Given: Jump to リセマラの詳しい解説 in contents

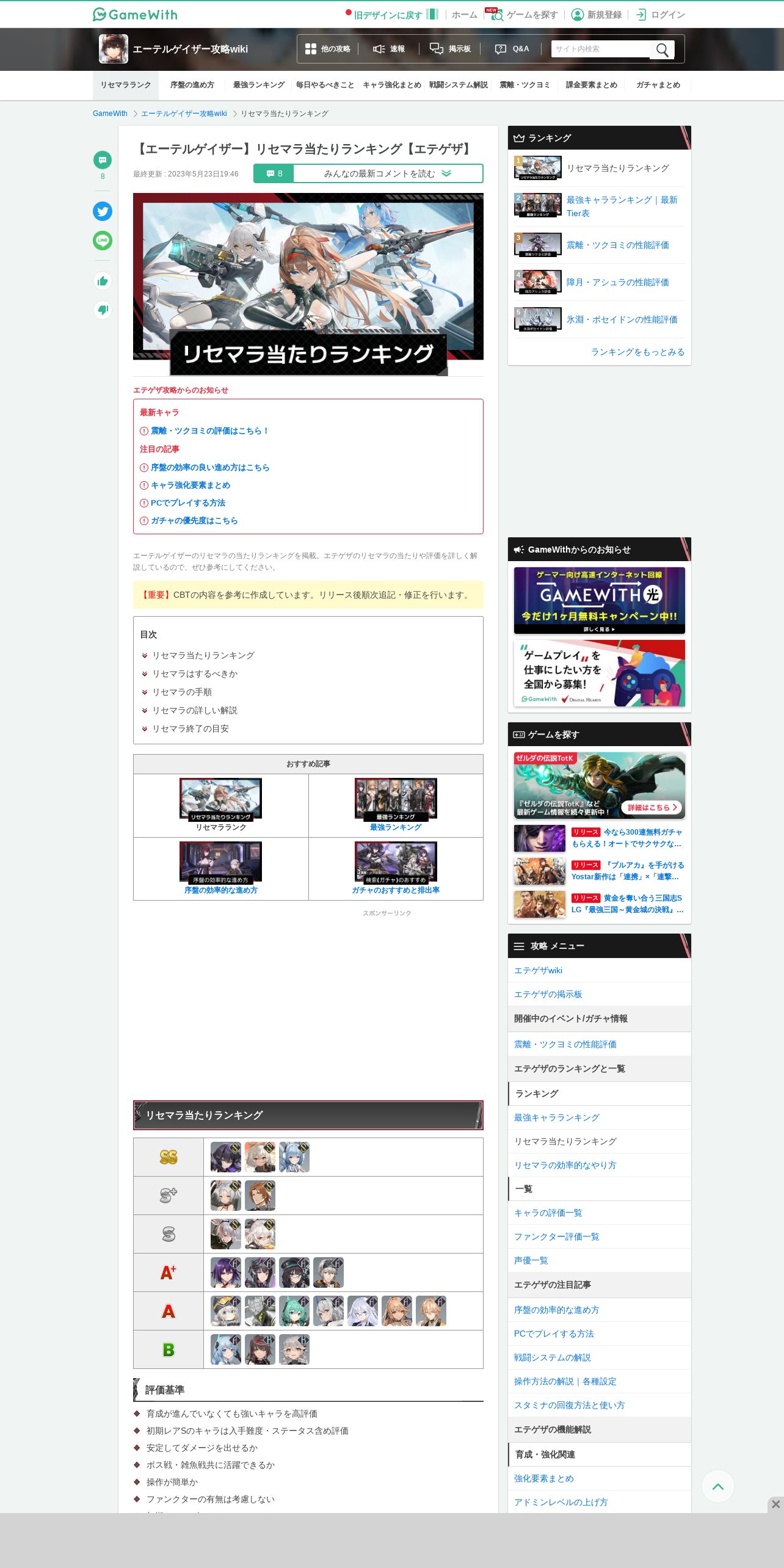Looking at the screenshot, I should (194, 710).
